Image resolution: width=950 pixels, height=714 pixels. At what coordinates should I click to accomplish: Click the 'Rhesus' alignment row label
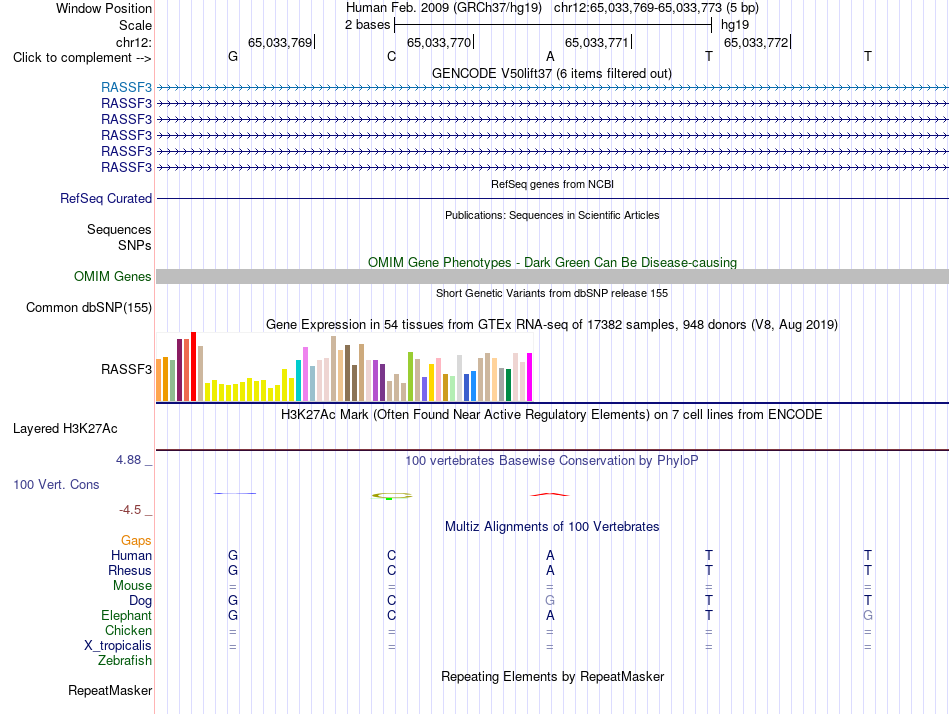pos(130,570)
